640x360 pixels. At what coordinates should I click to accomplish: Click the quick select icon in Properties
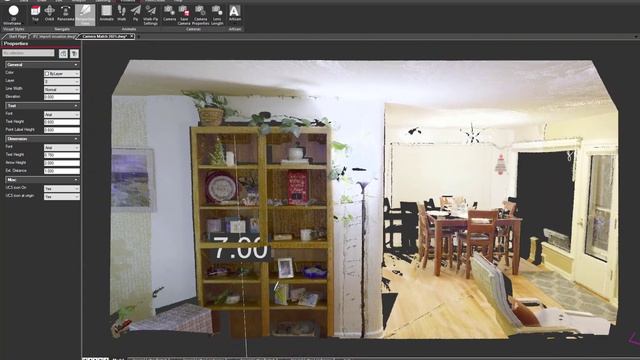point(63,53)
